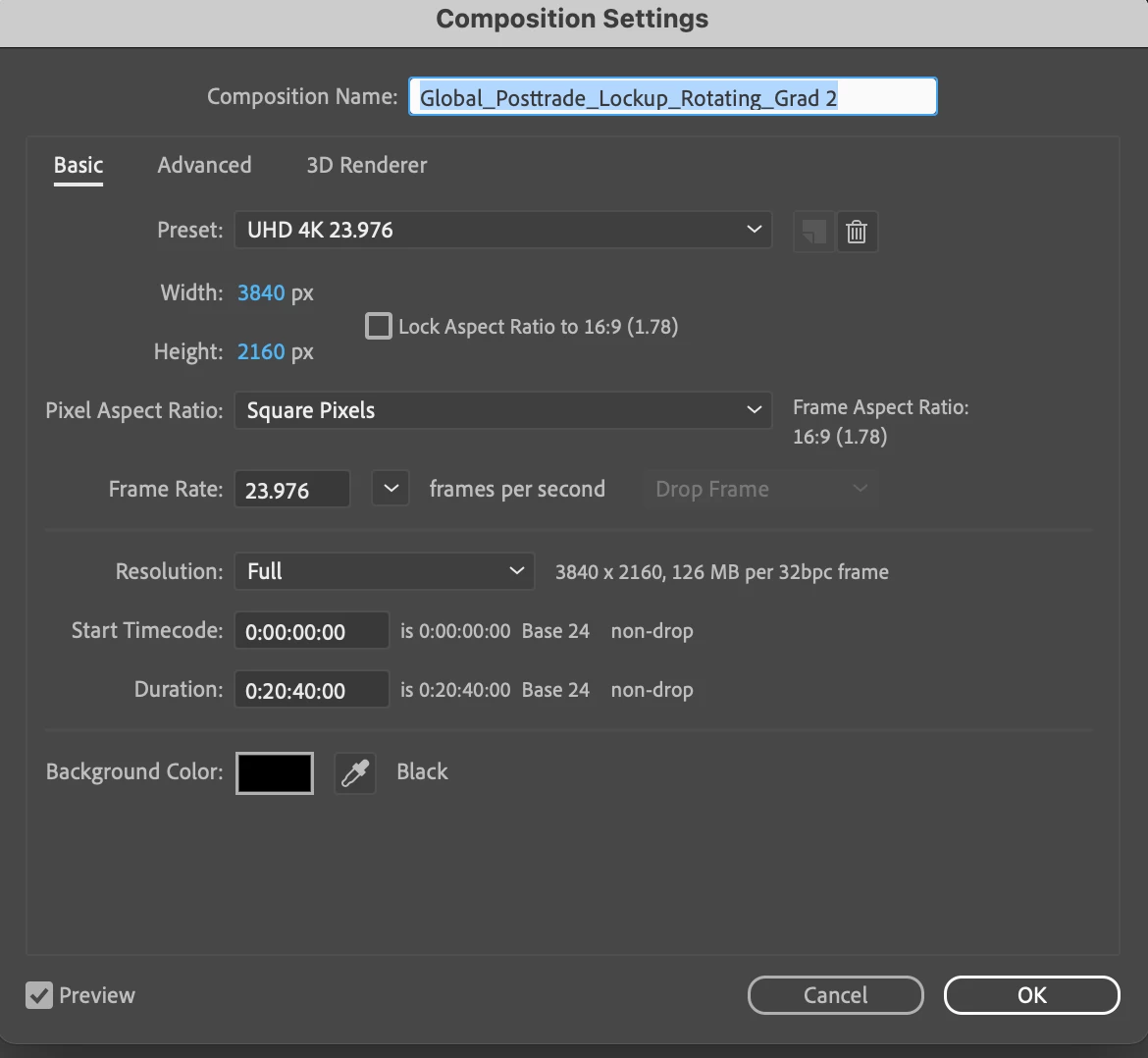
Task: Click the 'frames per second' label
Action: (517, 489)
